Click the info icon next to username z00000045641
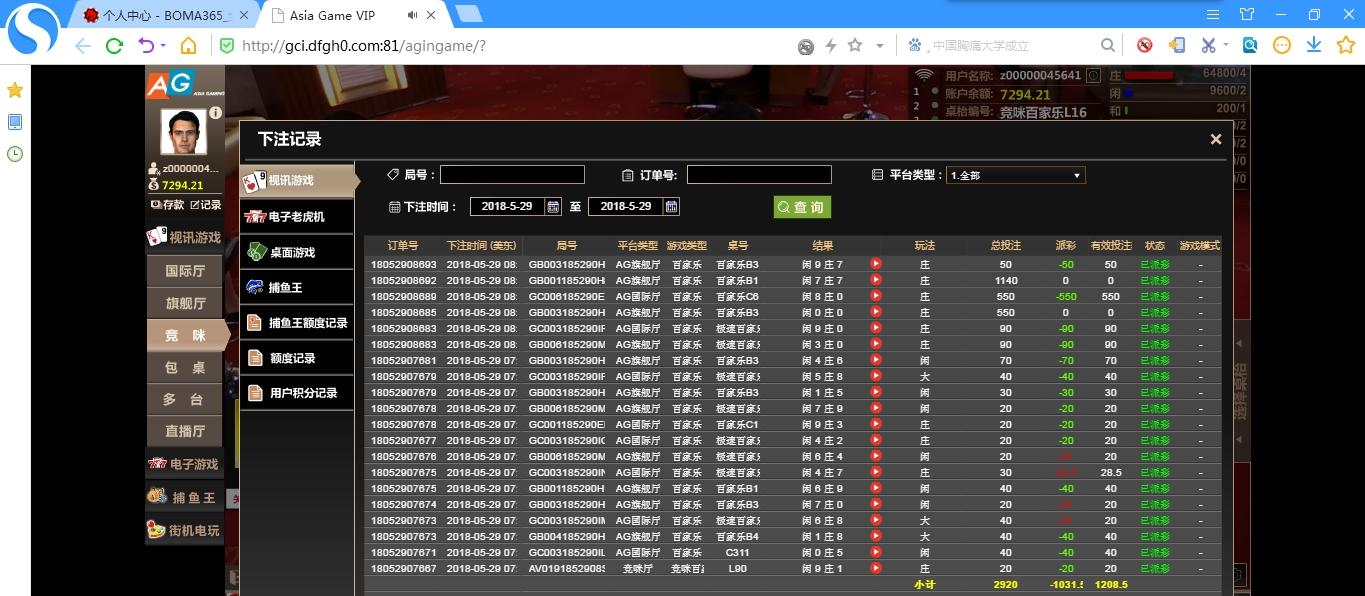This screenshot has height=596, width=1365. [1094, 75]
